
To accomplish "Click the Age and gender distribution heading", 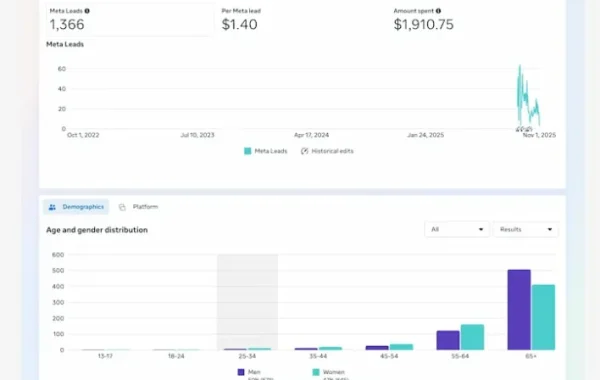I will [x=97, y=230].
